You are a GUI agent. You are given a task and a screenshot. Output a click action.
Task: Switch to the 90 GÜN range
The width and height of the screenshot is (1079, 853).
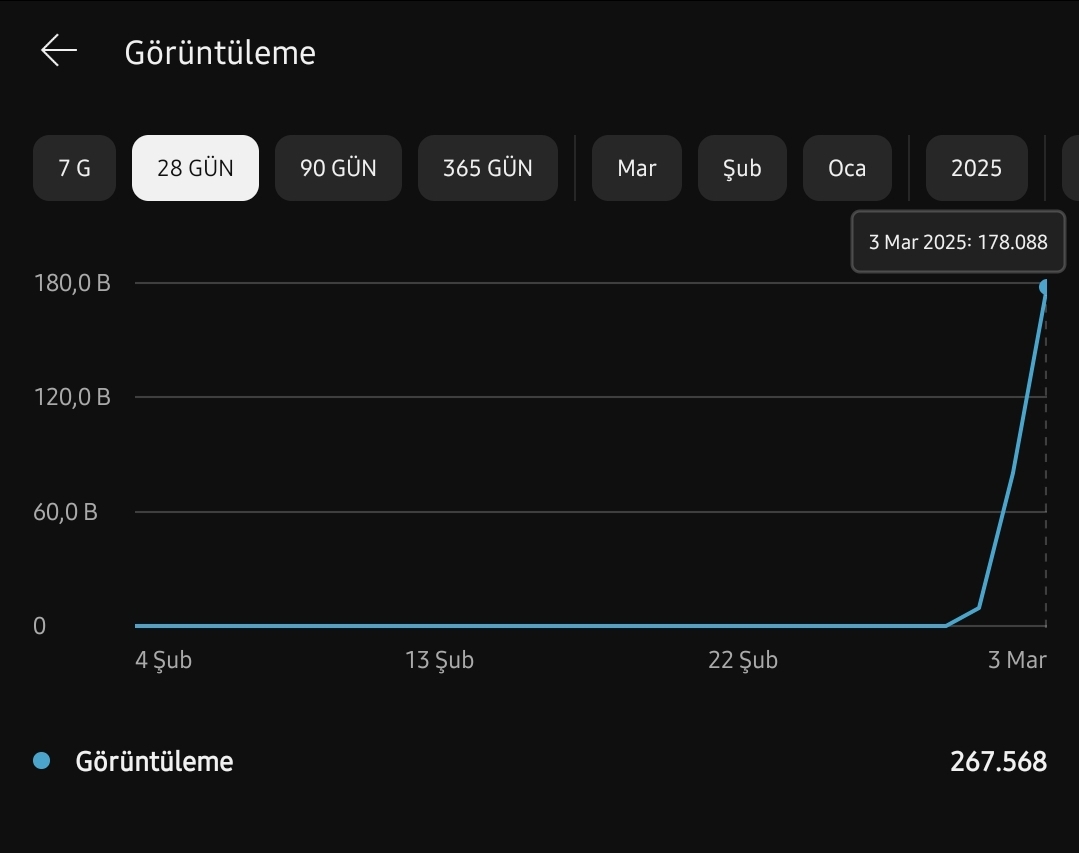click(x=339, y=168)
